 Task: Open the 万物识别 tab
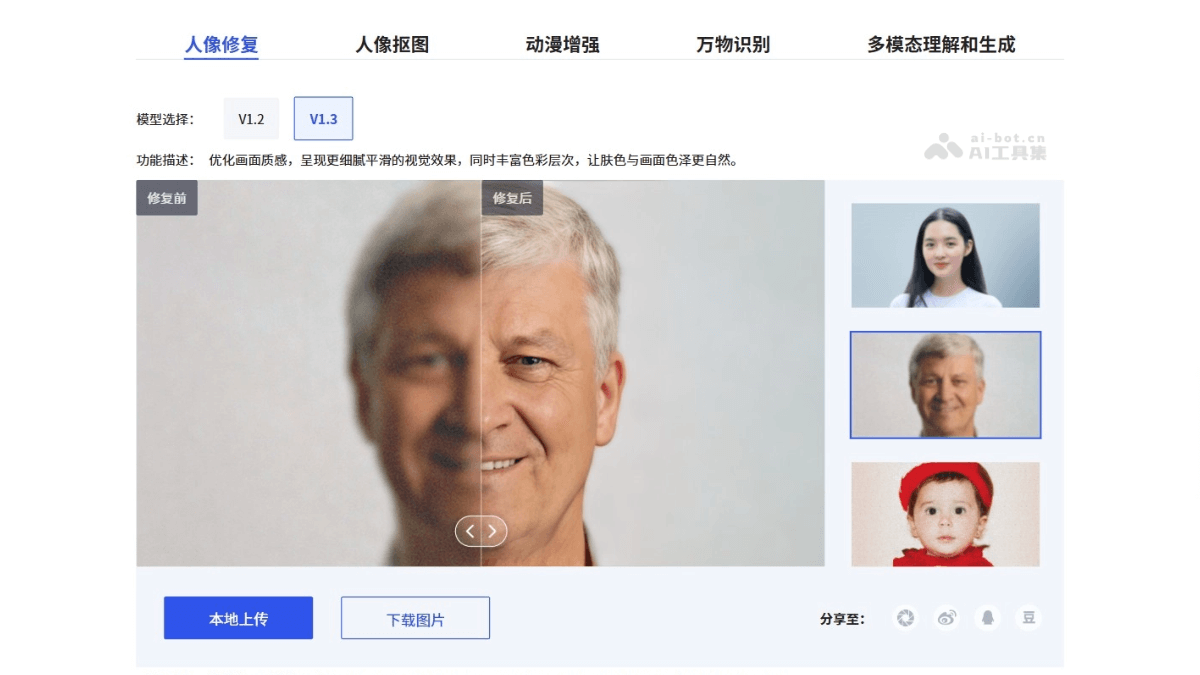(x=733, y=44)
